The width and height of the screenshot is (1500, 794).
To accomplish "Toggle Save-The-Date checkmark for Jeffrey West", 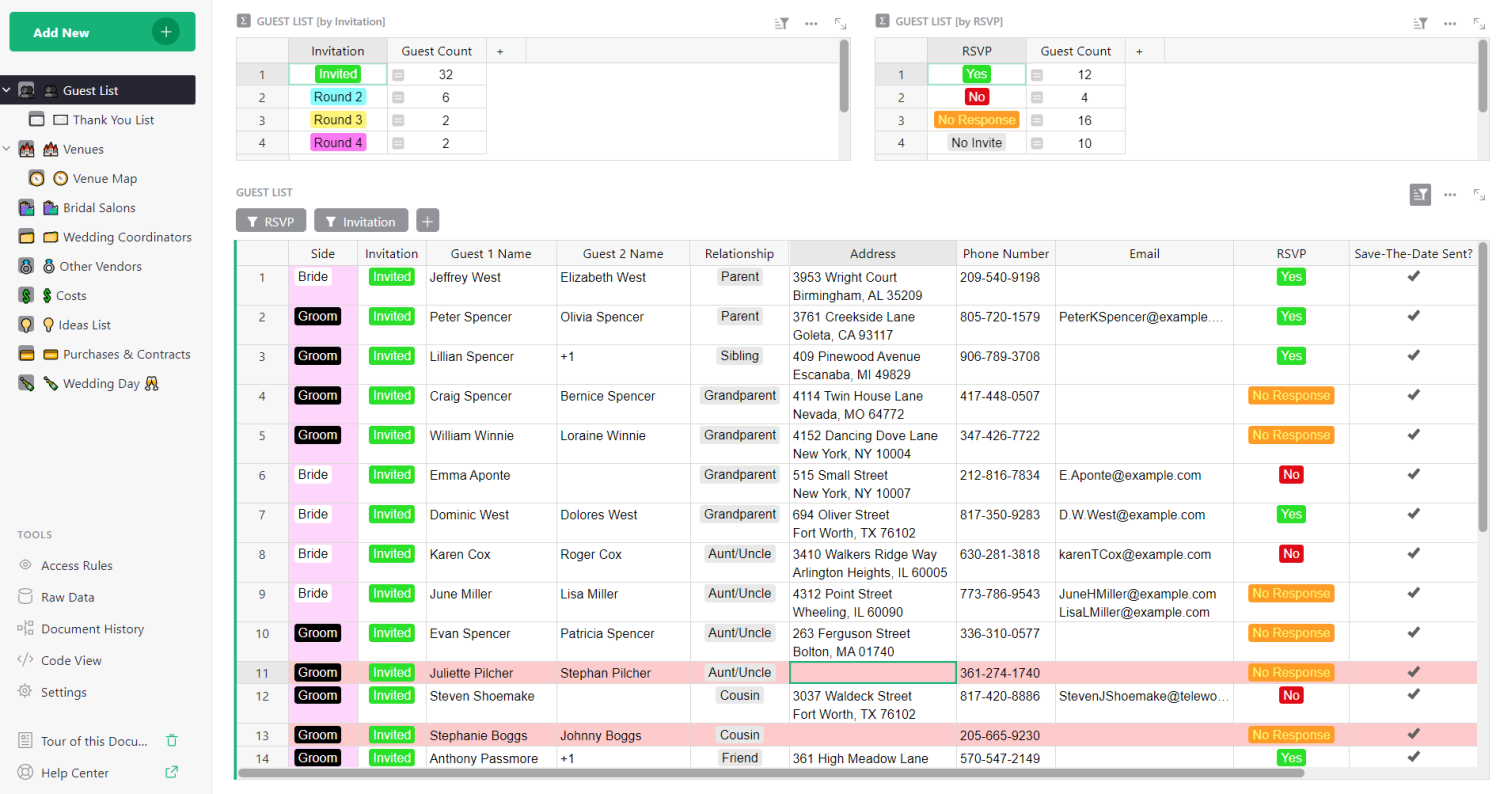I will point(1413,276).
